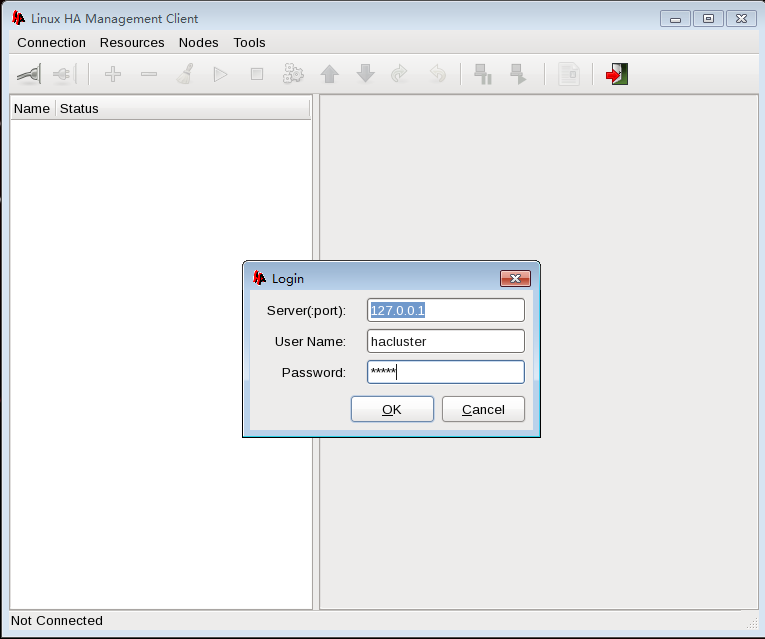765x639 pixels.
Task: Minimize the main Management Client window
Action: click(x=675, y=19)
